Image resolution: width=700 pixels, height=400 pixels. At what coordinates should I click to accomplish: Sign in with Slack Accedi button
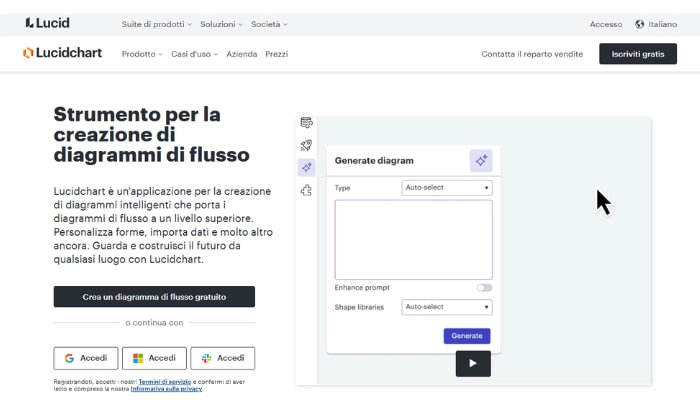pyautogui.click(x=222, y=358)
